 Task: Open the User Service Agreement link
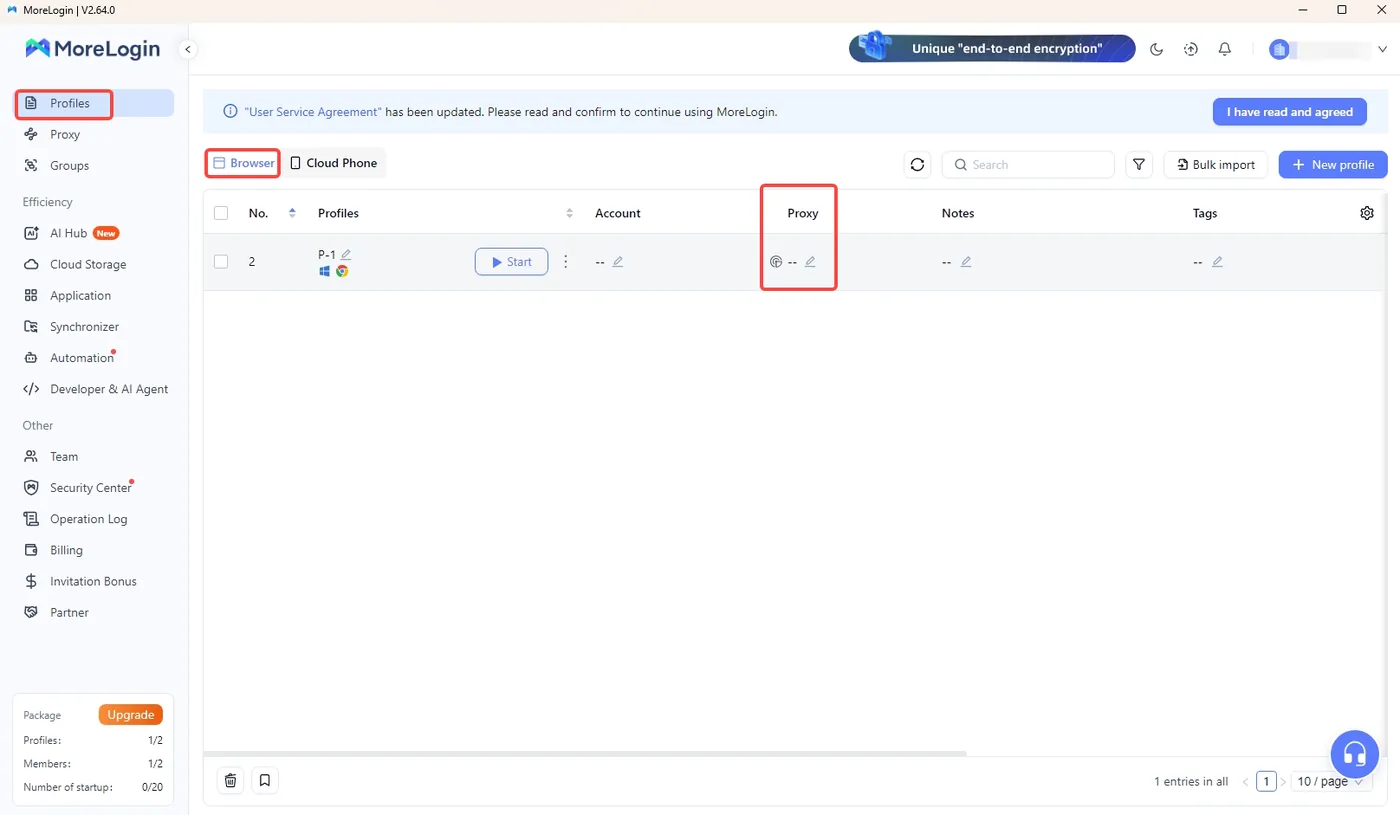tap(313, 112)
